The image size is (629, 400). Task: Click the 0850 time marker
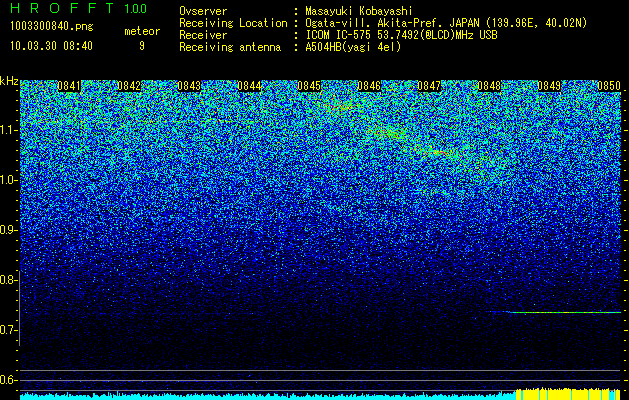coord(609,86)
